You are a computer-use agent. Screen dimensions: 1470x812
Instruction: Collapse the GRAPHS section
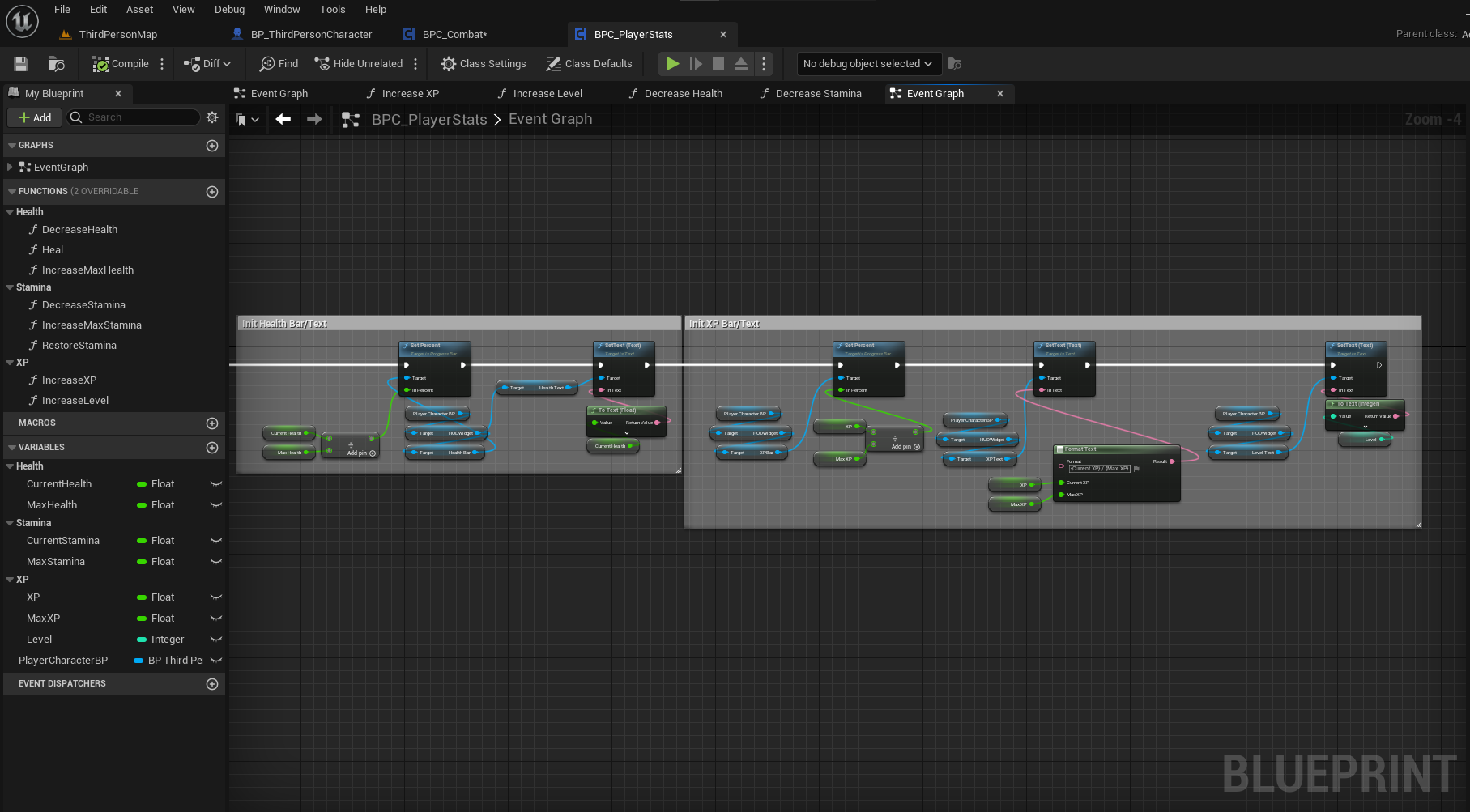(x=12, y=146)
